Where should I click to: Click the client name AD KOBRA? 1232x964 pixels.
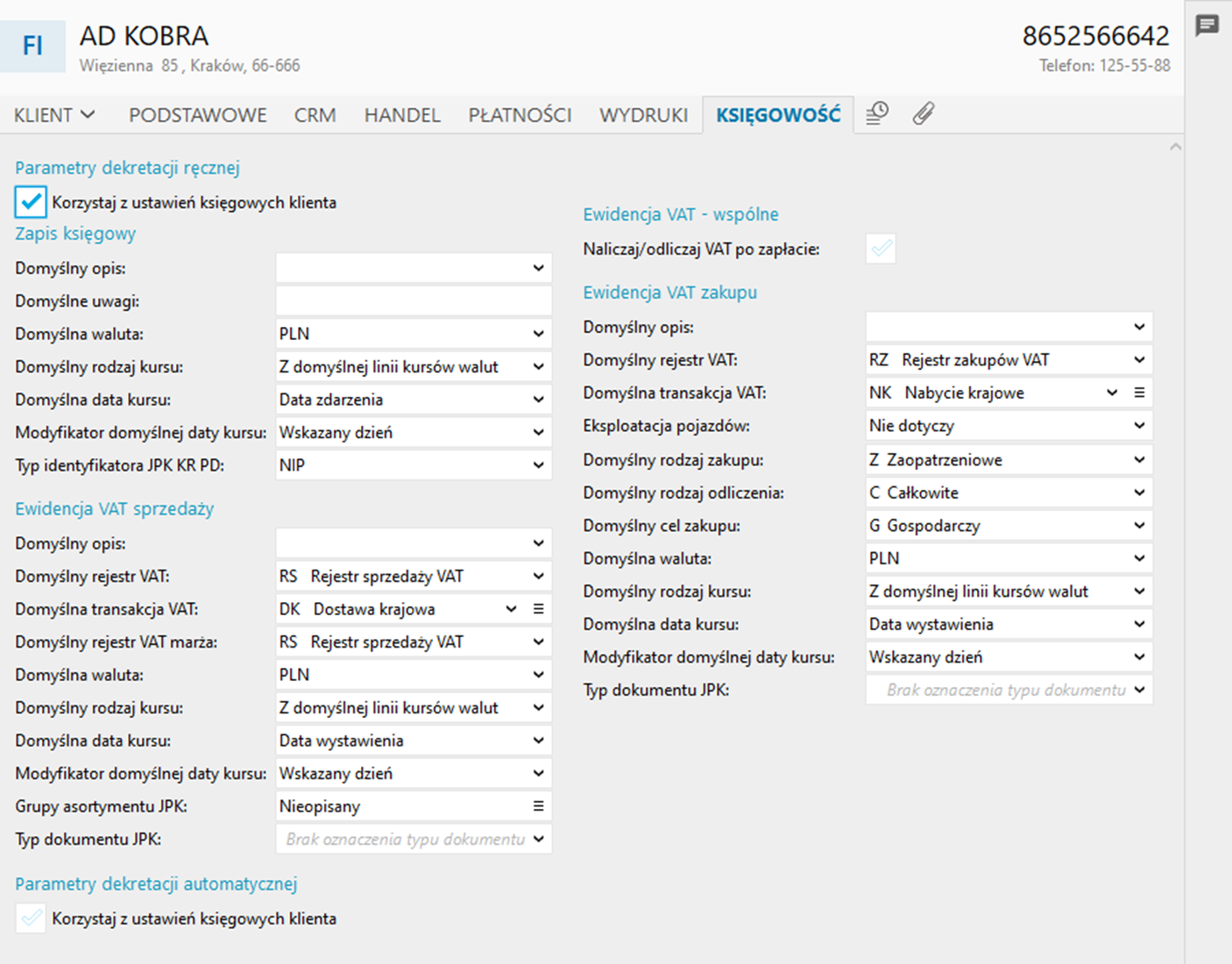coord(144,36)
